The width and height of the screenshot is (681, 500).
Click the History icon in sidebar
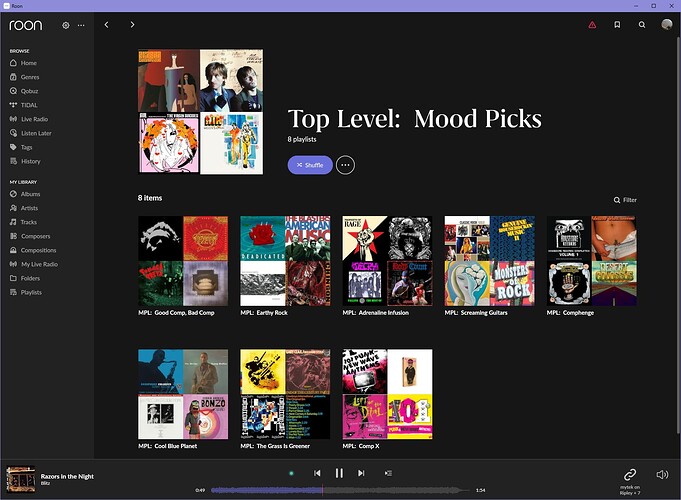[x=13, y=161]
